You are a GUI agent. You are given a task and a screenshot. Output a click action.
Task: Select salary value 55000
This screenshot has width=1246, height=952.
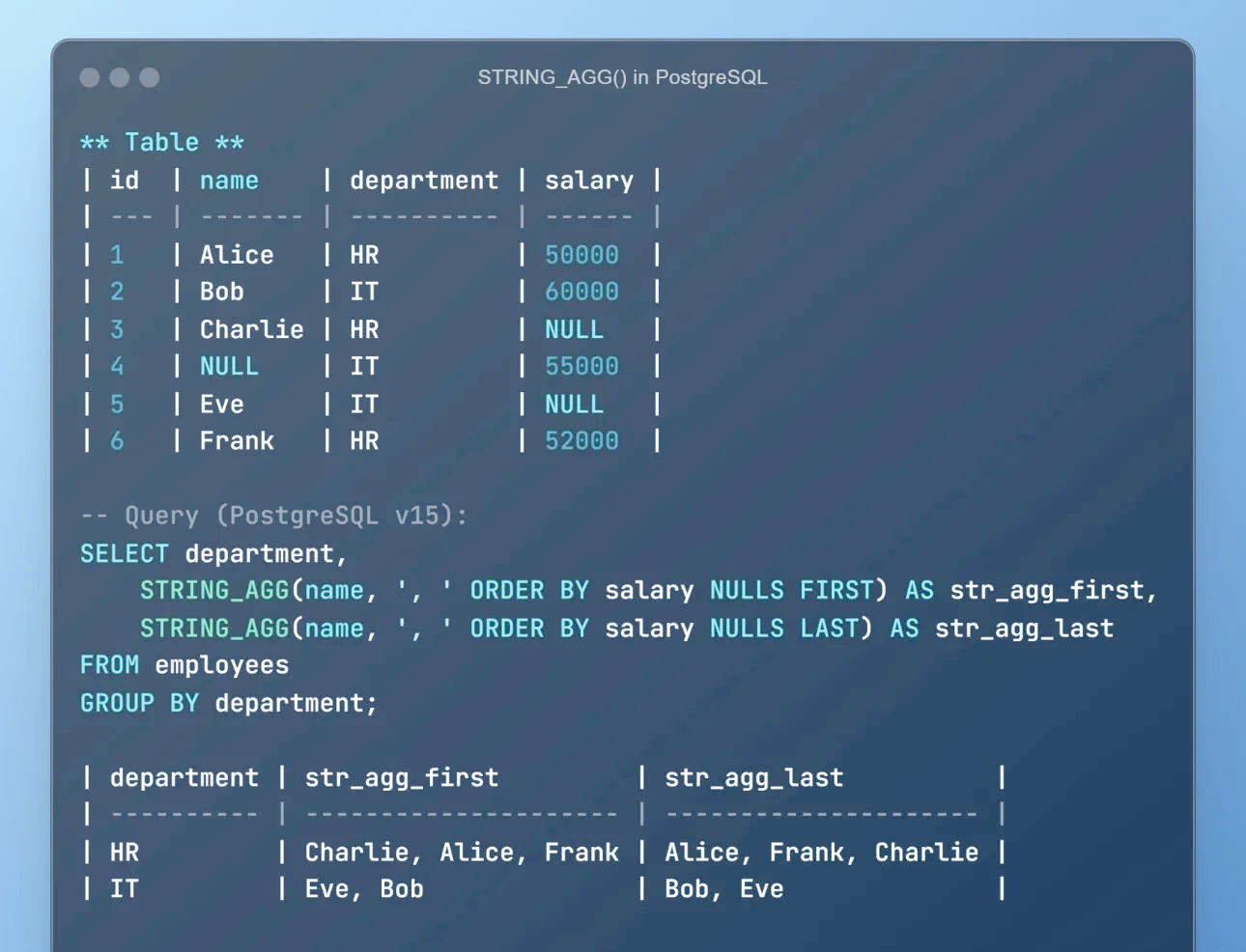[581, 366]
